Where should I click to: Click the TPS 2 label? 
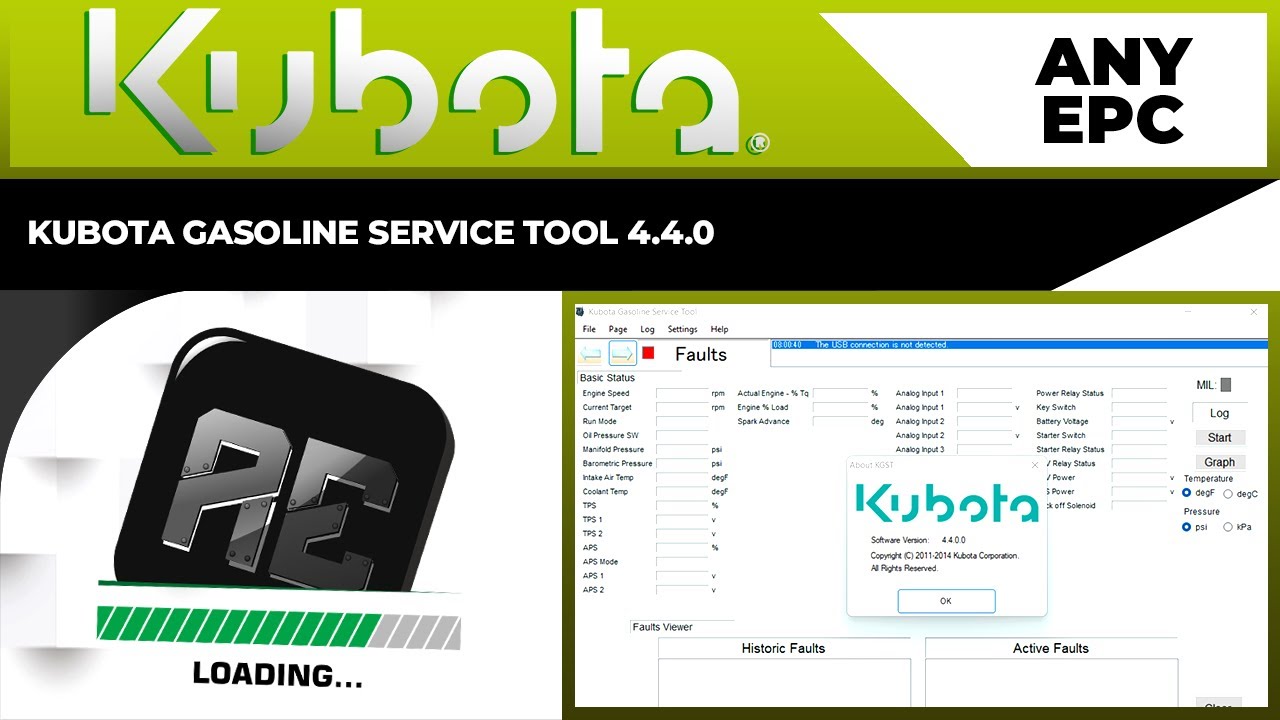(x=593, y=534)
